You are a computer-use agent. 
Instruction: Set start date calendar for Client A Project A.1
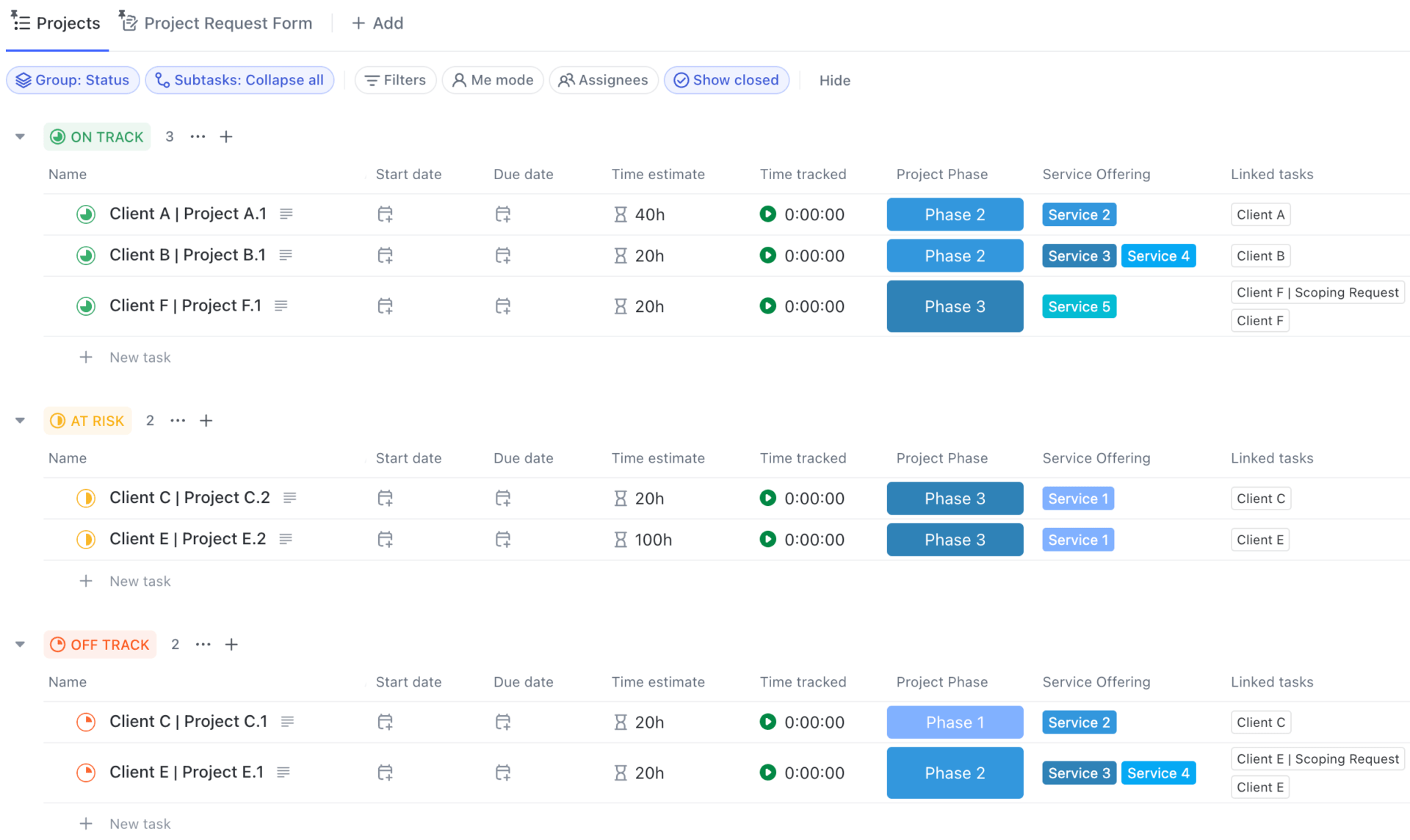point(385,214)
